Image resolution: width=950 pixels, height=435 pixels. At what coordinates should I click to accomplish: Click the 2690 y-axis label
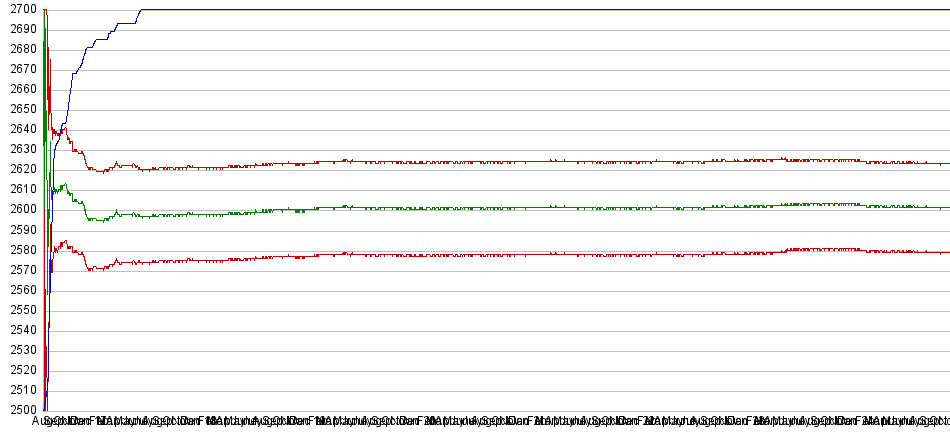[19, 29]
